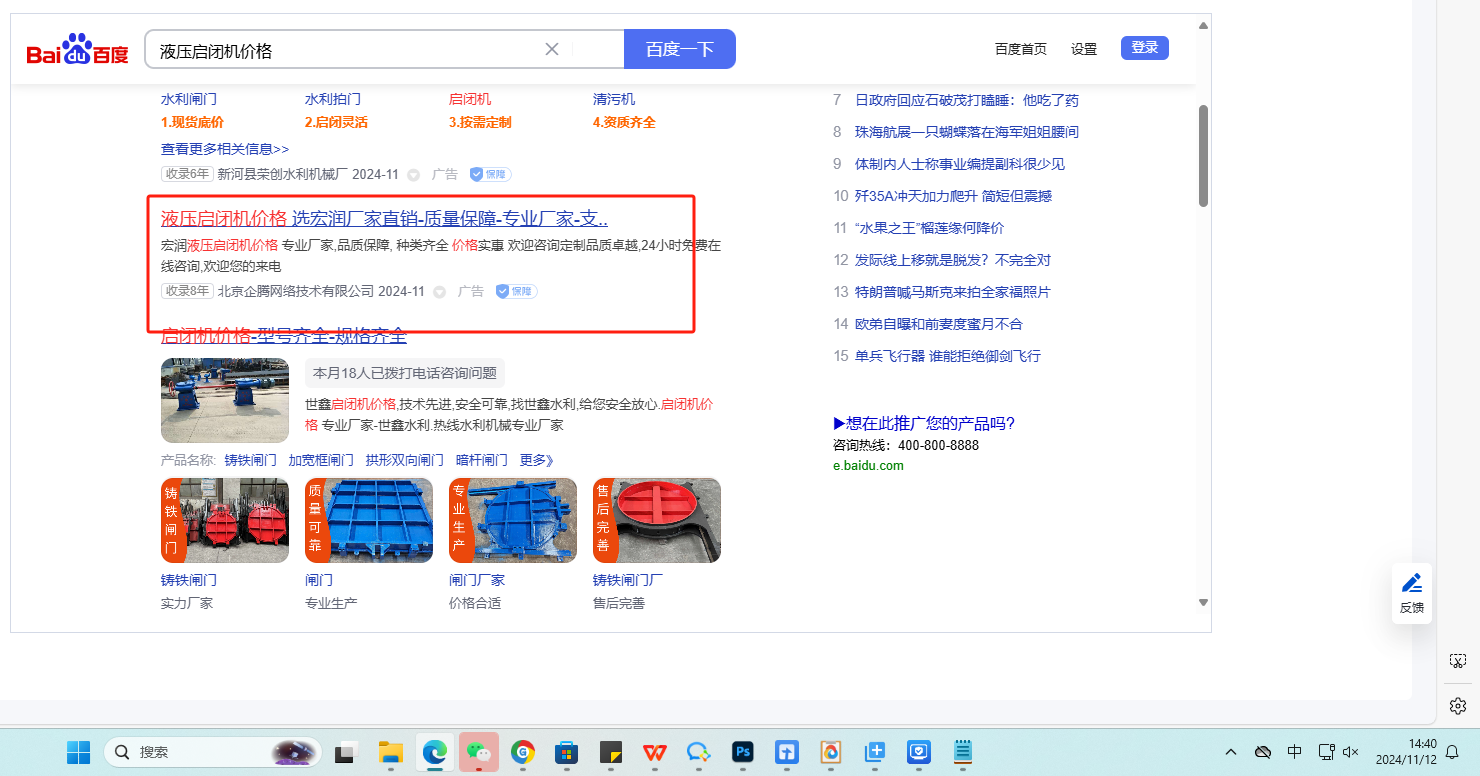
Task: Expand dropdown arrow beside 新河县荣创水利机械厂 2024-11
Action: coord(413,175)
